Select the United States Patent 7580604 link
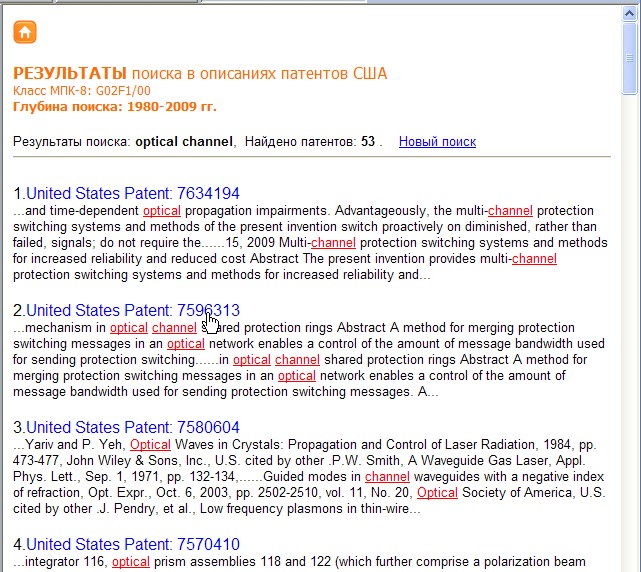This screenshot has height=572, width=641. coord(132,427)
